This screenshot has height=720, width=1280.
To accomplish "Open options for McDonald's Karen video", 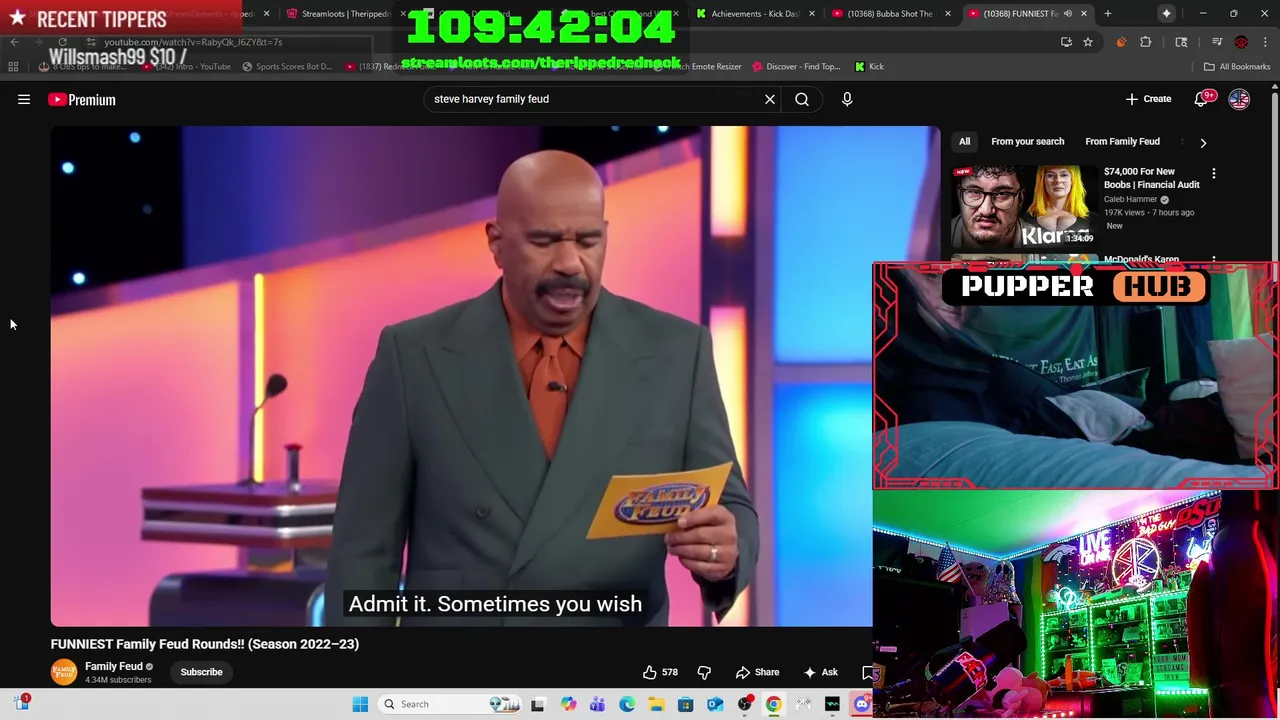I will pyautogui.click(x=1214, y=260).
